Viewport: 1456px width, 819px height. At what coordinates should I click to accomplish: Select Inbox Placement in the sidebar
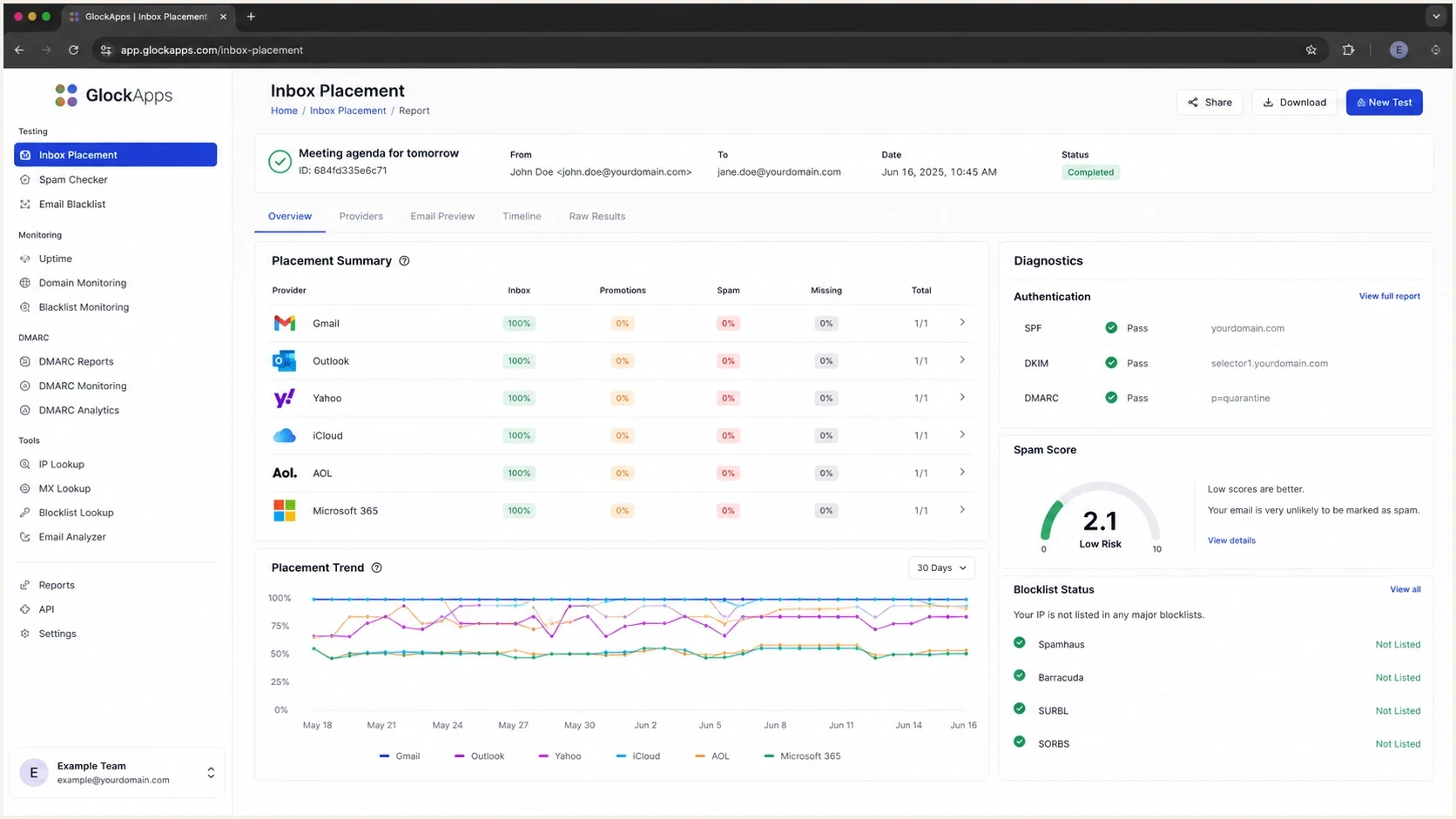pos(115,155)
